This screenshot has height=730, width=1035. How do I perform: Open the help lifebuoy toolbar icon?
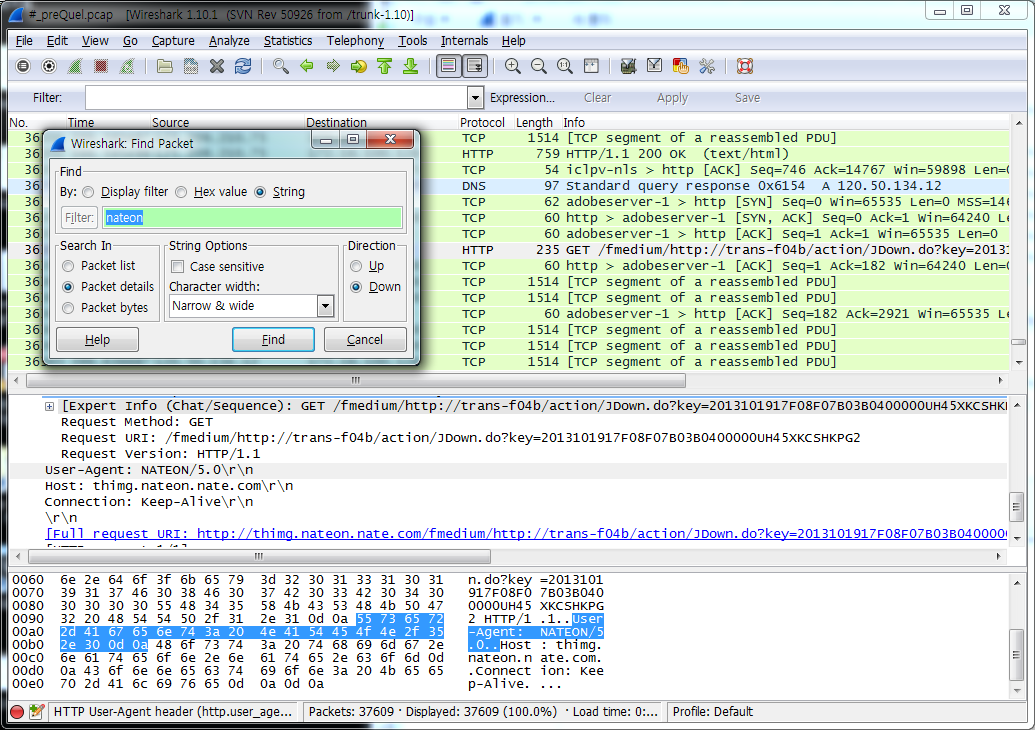tap(744, 66)
